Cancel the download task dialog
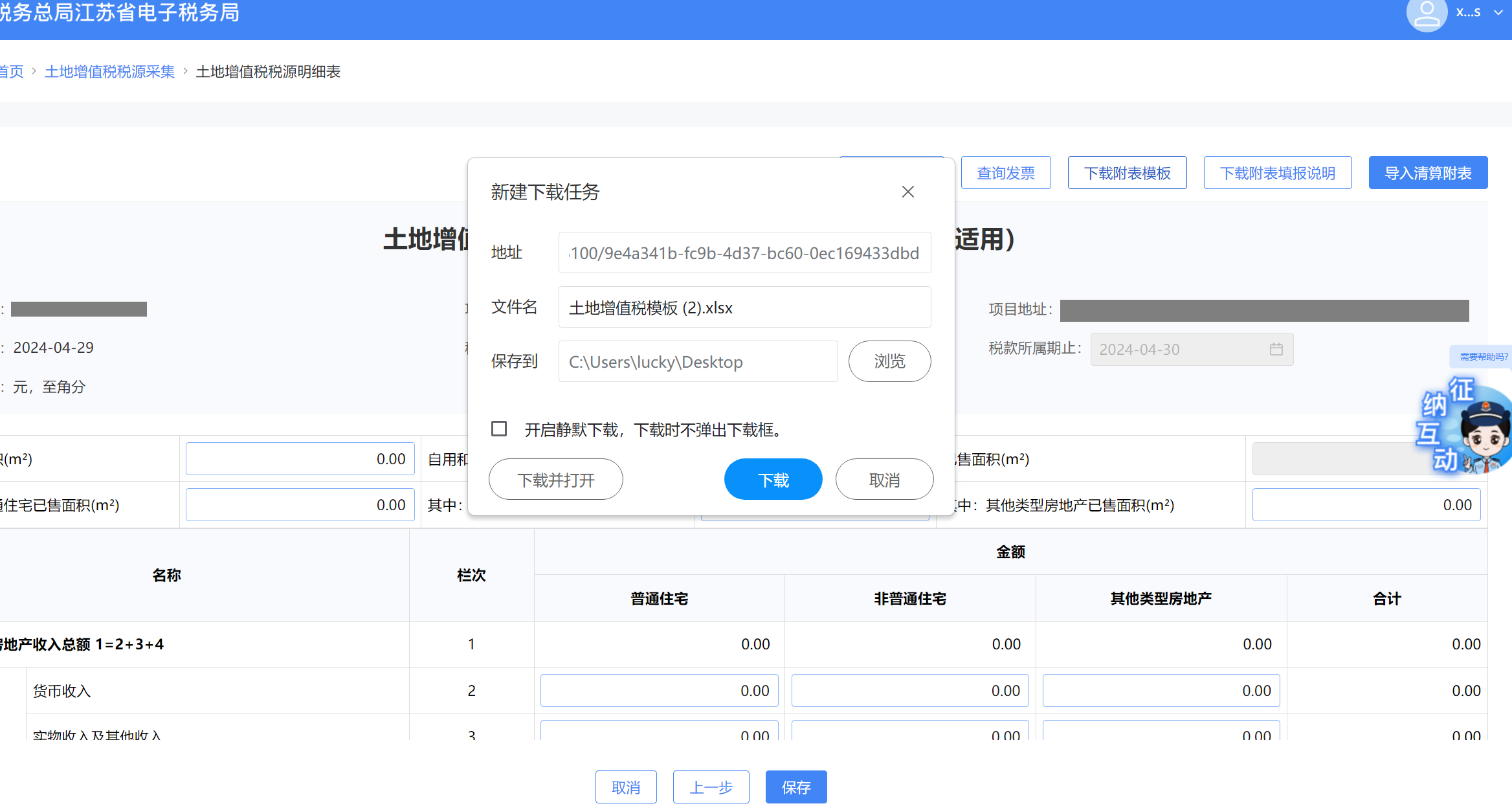1512x808 pixels. pyautogui.click(x=884, y=480)
